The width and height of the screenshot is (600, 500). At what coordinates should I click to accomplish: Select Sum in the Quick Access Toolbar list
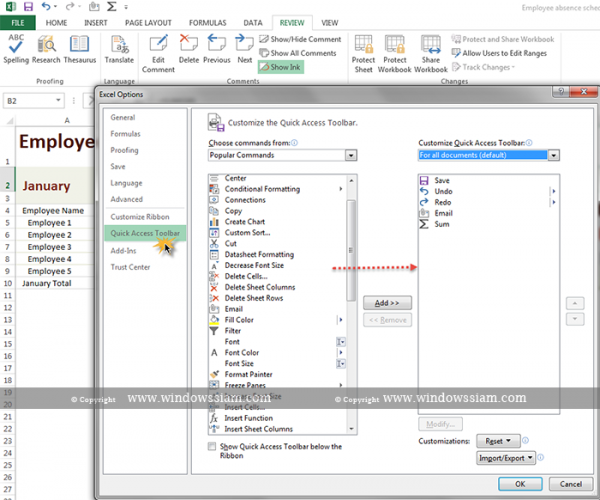[488, 225]
